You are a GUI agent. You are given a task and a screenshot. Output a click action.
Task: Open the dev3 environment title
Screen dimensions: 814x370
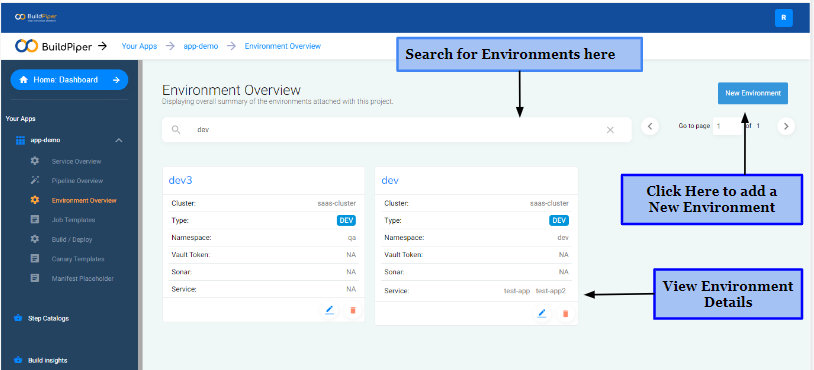[181, 181]
